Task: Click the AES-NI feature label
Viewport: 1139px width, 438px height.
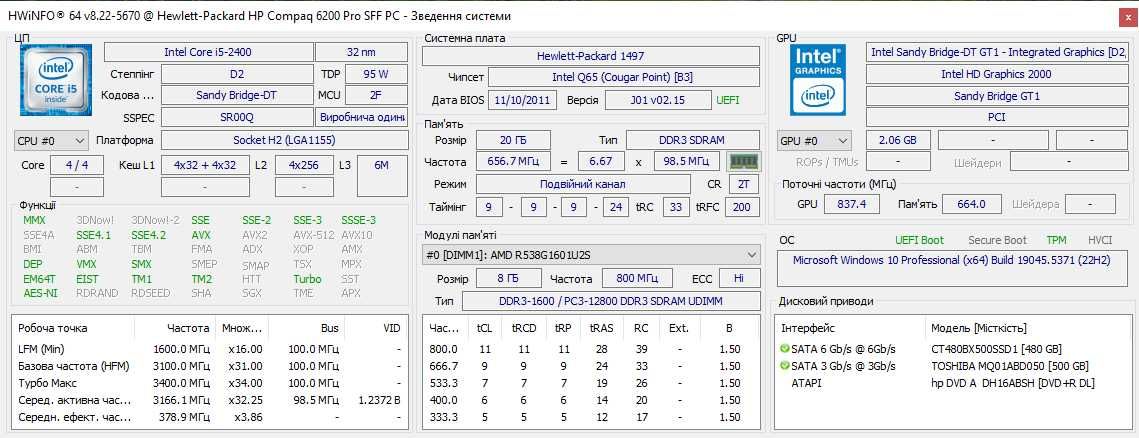Action: point(40,293)
